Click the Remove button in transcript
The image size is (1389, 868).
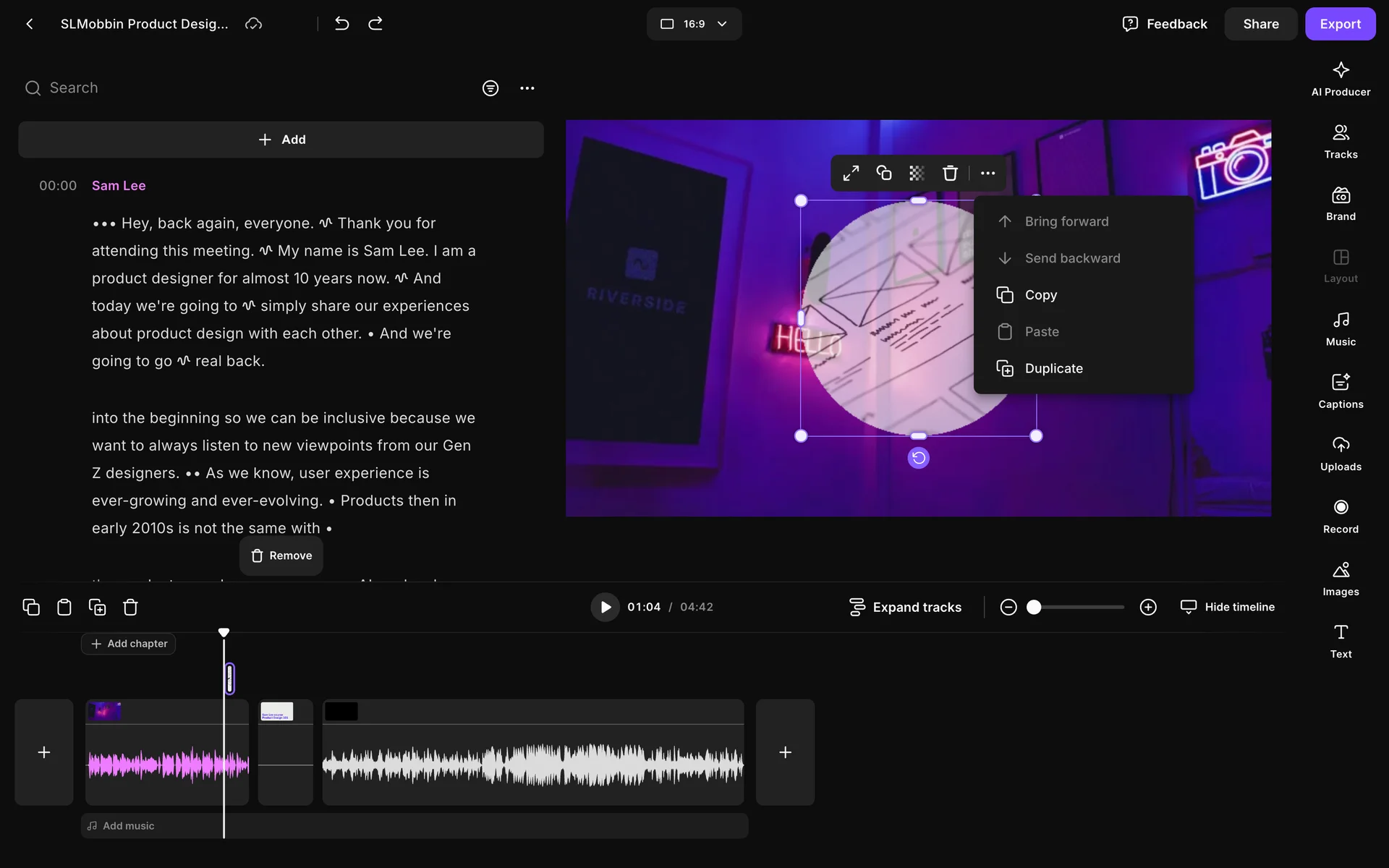pyautogui.click(x=281, y=556)
